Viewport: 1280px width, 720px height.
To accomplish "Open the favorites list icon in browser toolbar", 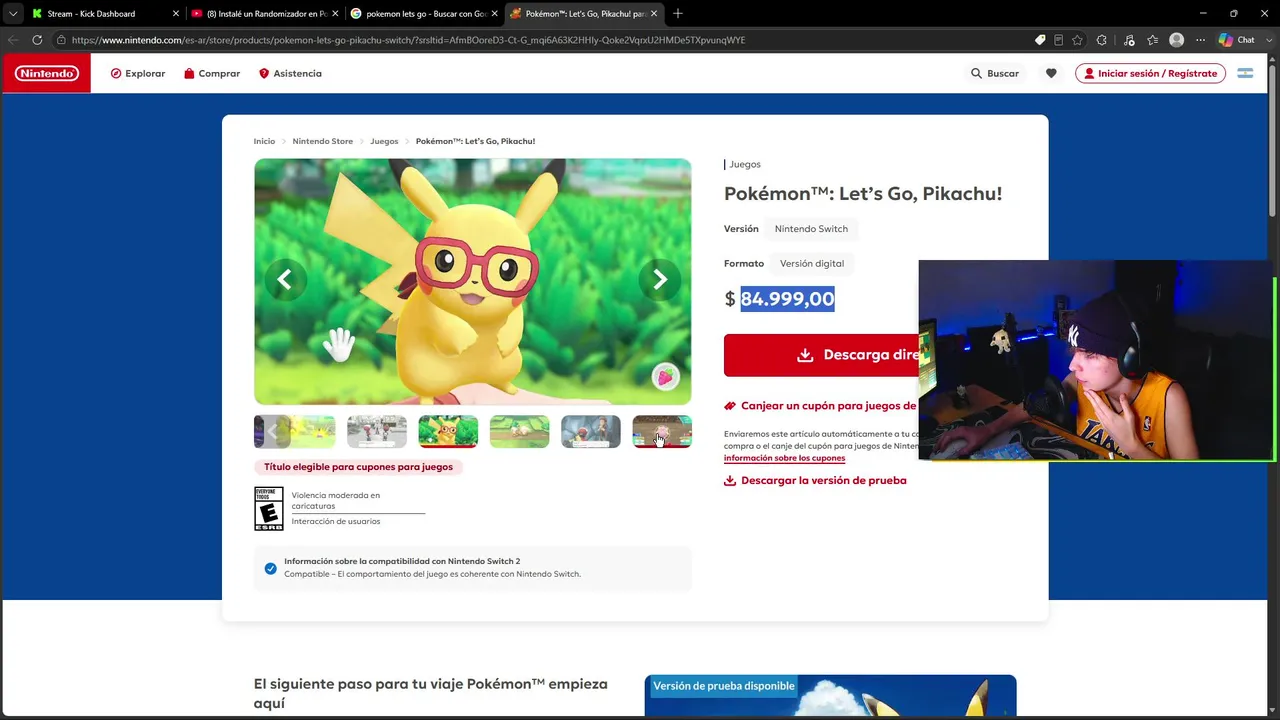I will click(1153, 40).
